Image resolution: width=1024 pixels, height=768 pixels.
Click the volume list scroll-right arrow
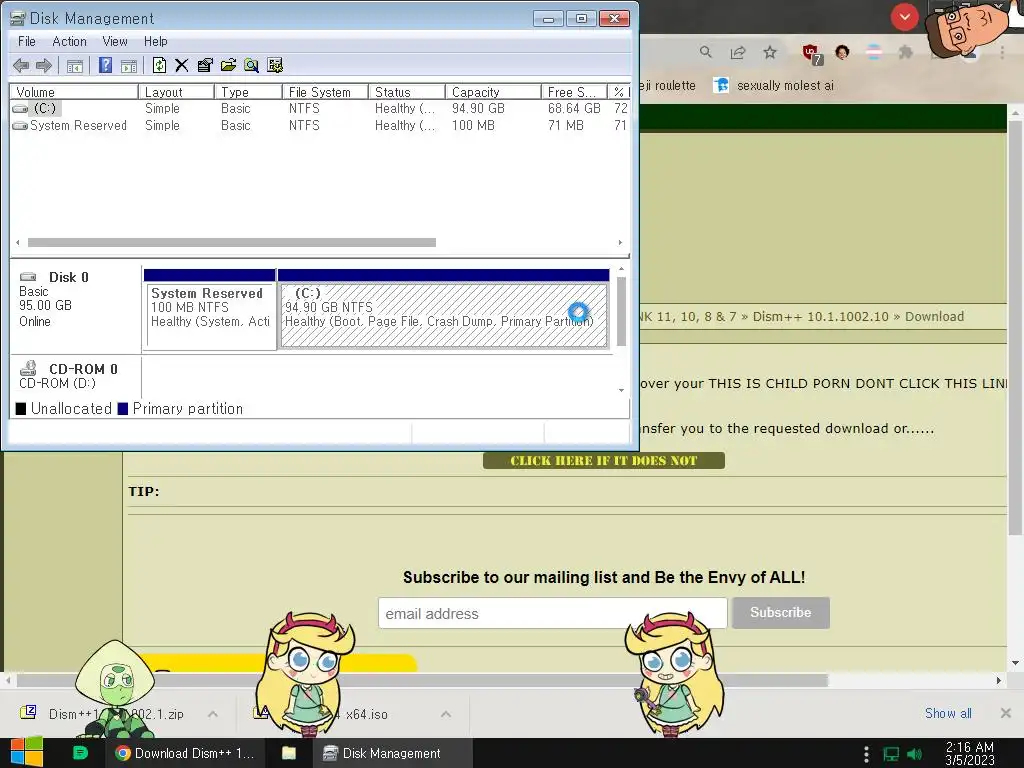[x=620, y=242]
